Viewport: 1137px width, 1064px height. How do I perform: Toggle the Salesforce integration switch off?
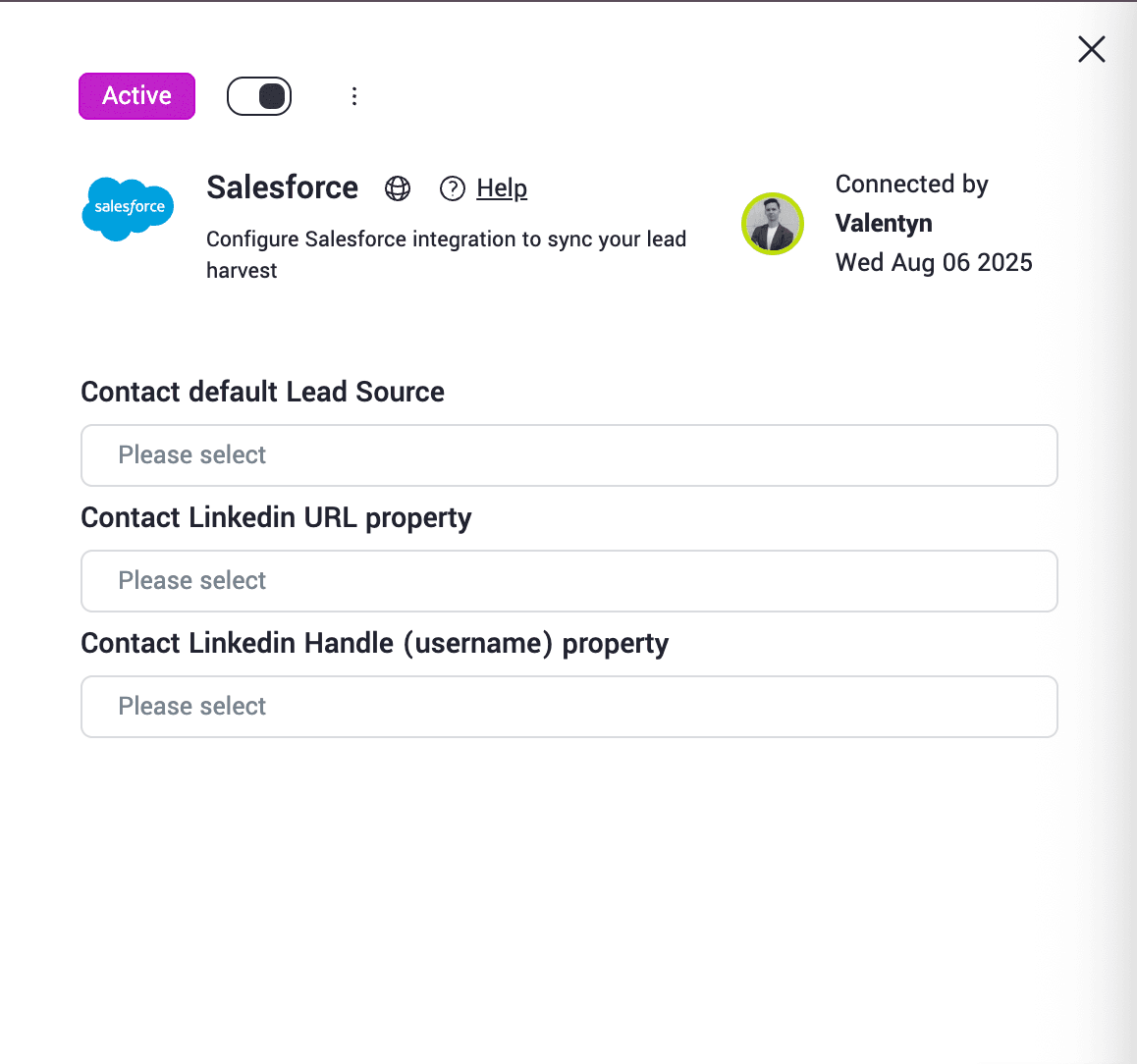click(x=259, y=96)
